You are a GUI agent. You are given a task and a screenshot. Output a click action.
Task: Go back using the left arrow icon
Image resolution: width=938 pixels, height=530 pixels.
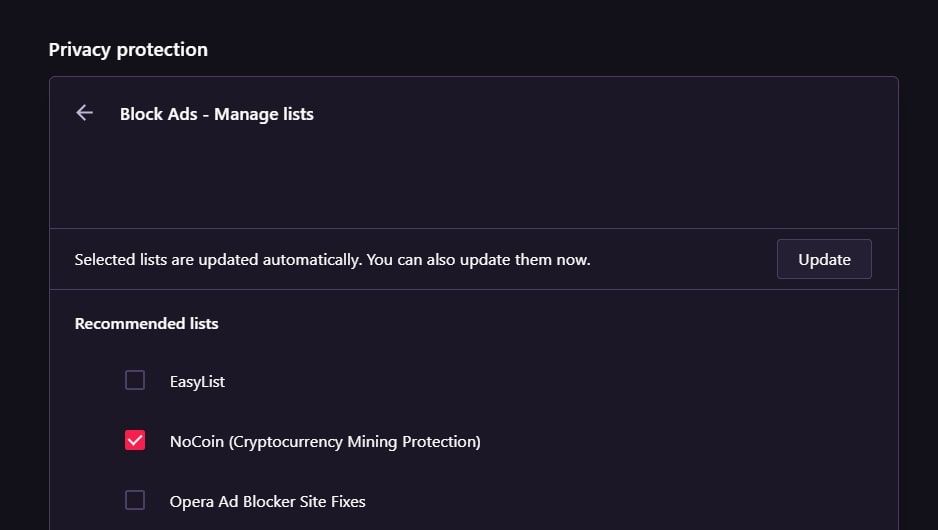click(x=85, y=113)
